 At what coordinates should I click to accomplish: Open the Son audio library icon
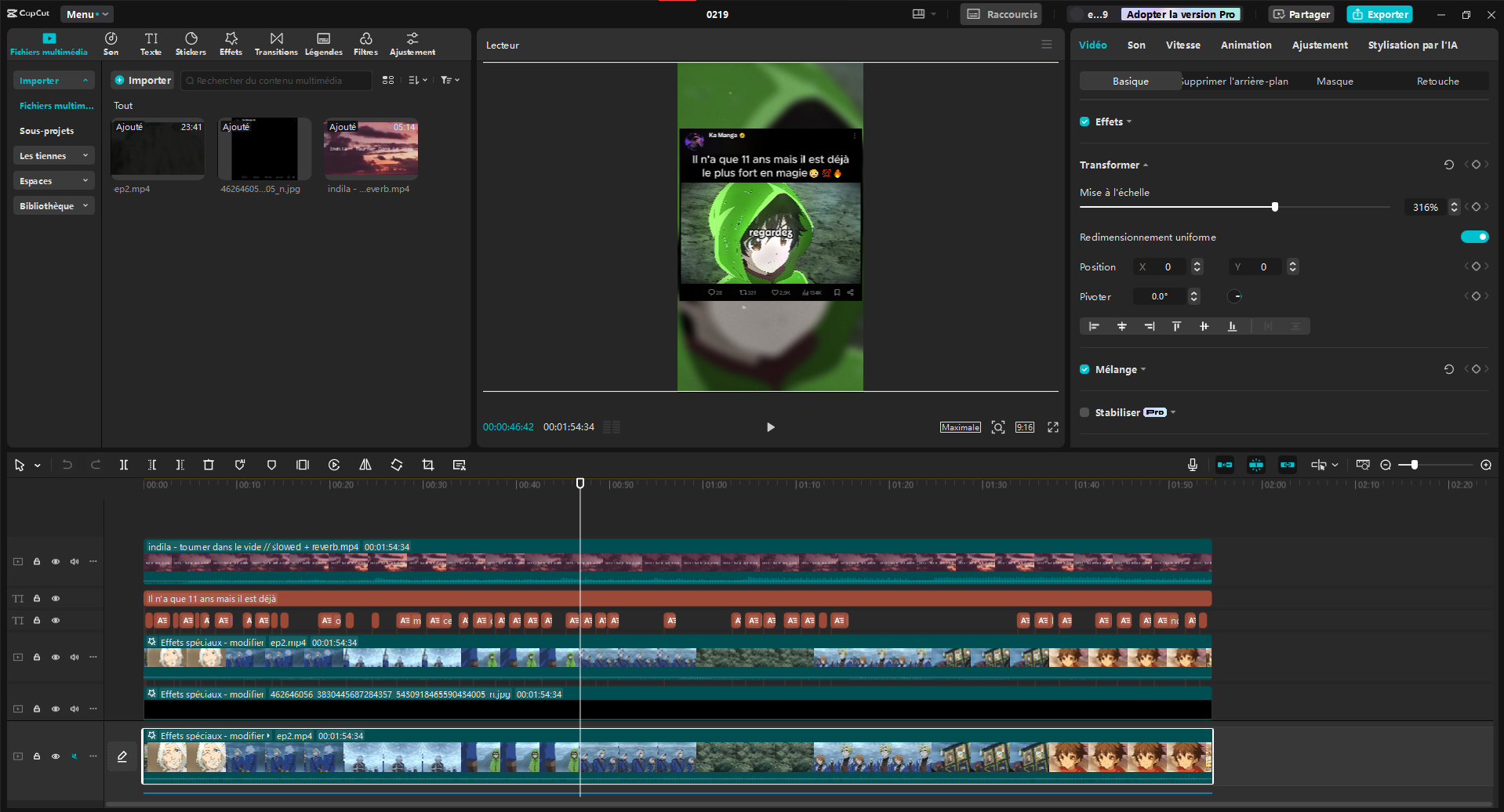111,44
